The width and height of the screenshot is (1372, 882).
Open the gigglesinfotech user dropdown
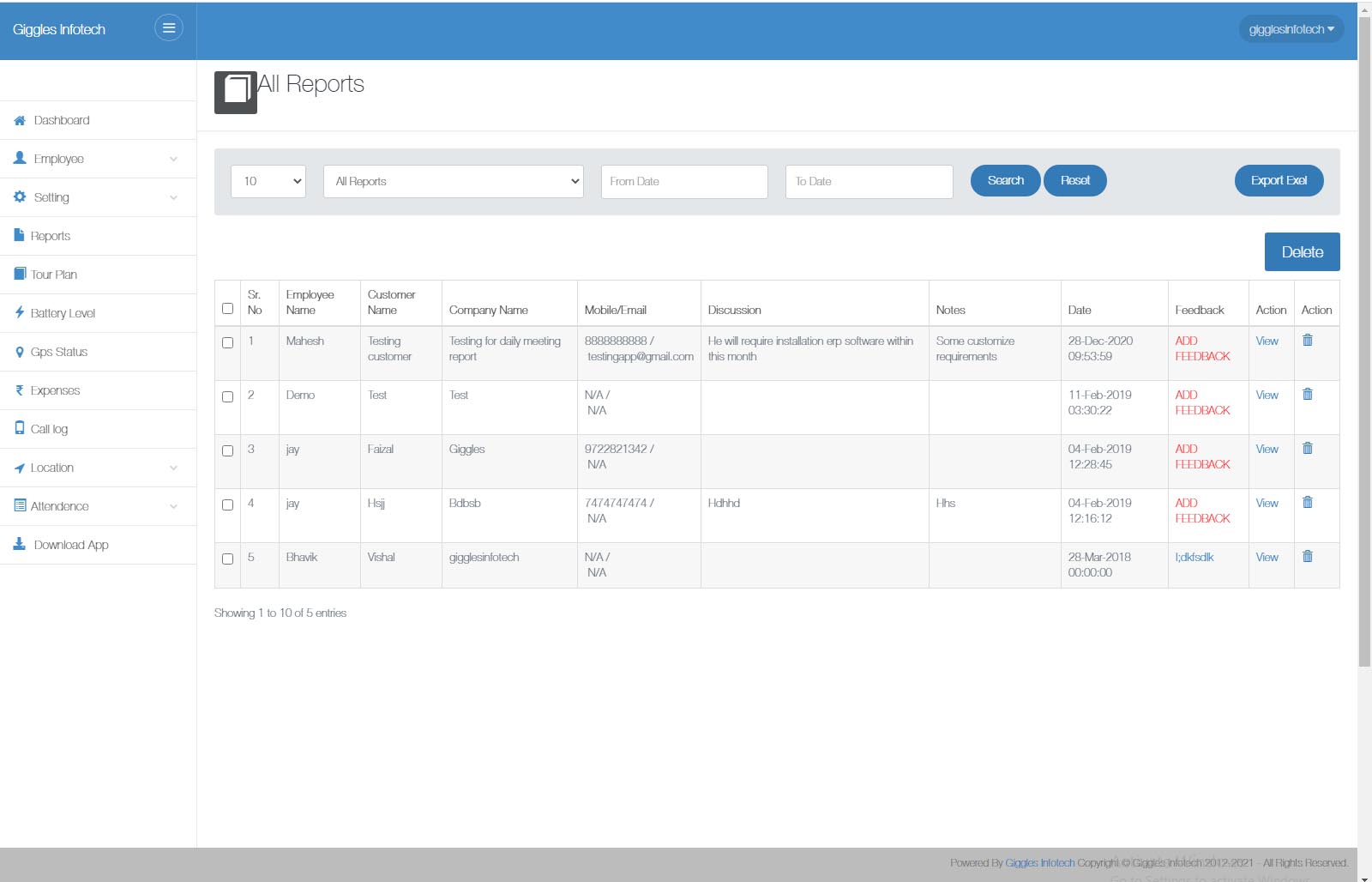1291,29
